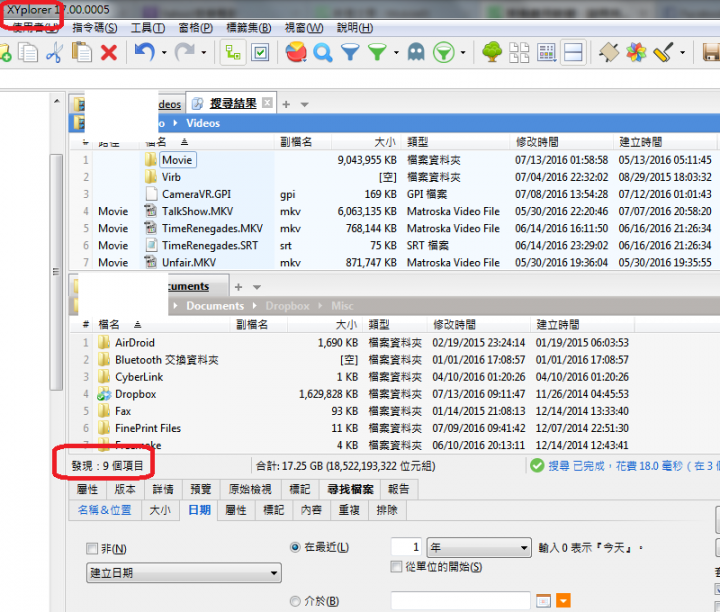
Task: Click the green tree icon
Action: pos(492,52)
